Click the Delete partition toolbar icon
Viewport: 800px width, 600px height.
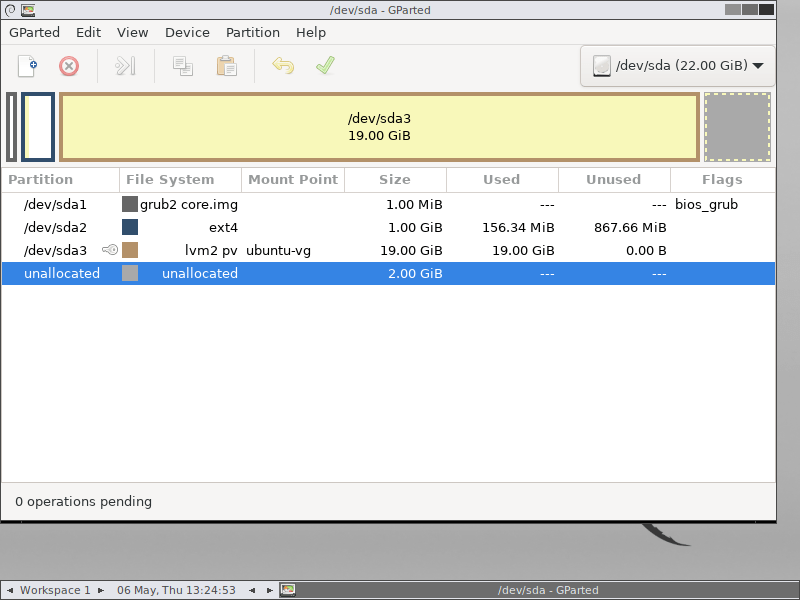69,66
